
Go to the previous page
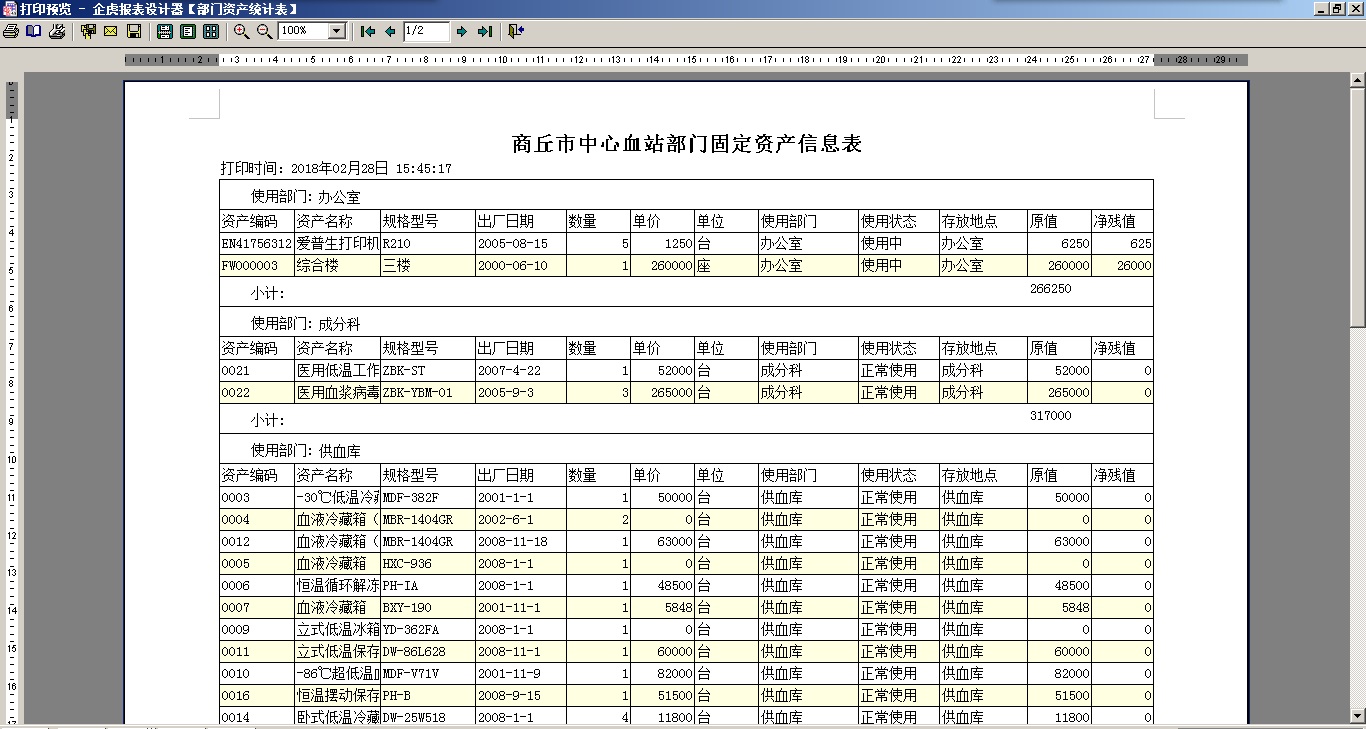click(390, 31)
